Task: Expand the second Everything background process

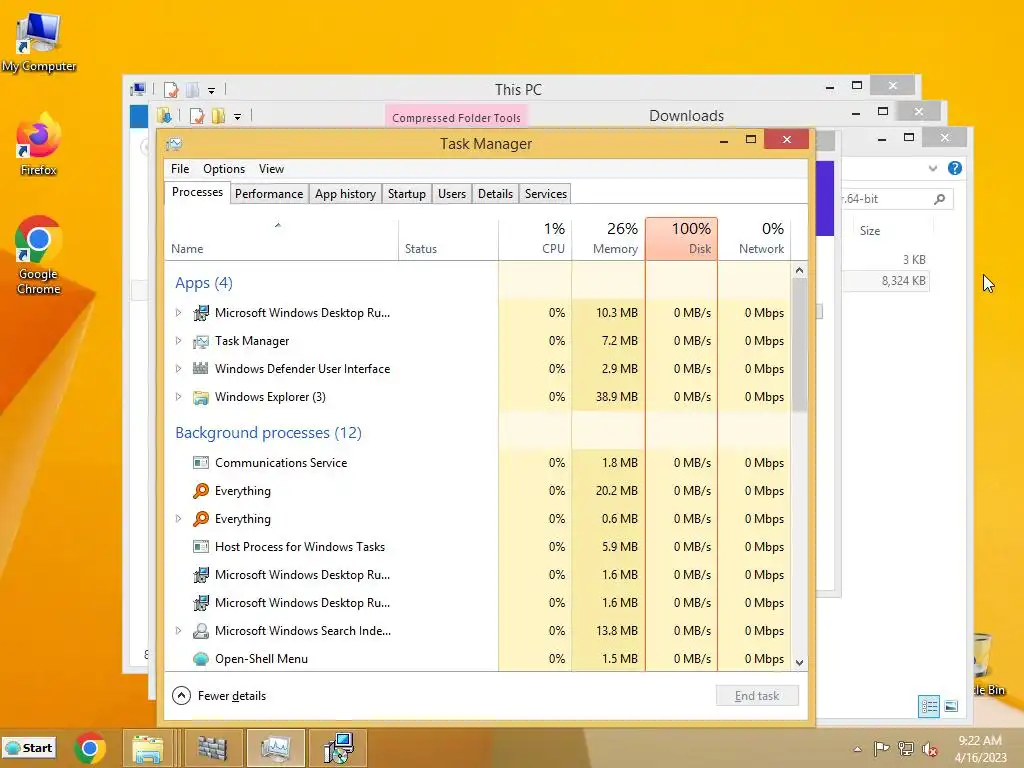Action: [178, 519]
